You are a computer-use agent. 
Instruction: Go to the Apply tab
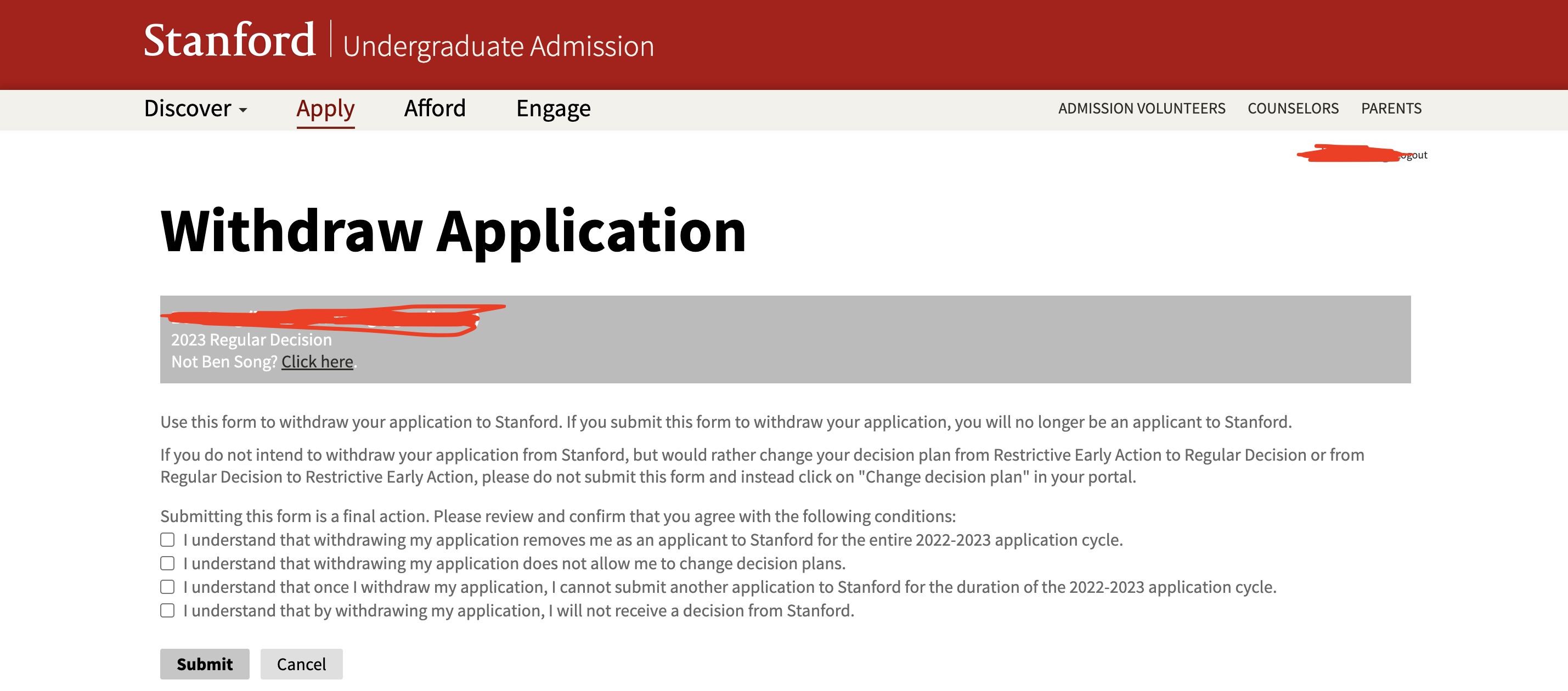325,109
